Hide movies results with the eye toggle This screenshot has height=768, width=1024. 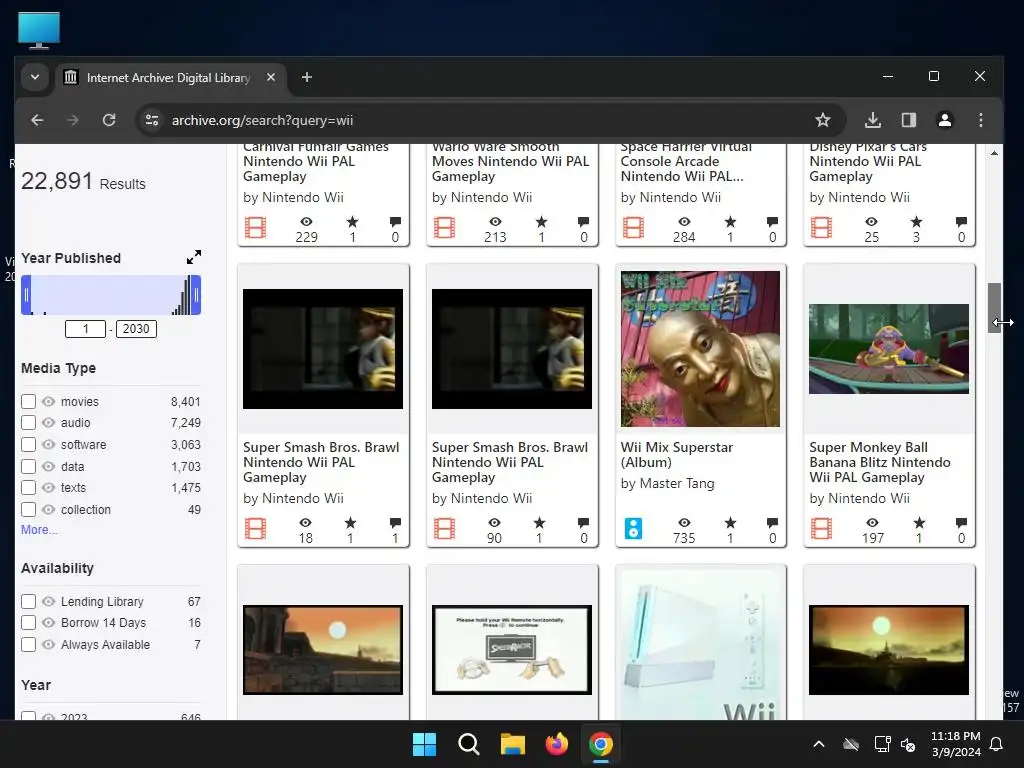point(48,401)
